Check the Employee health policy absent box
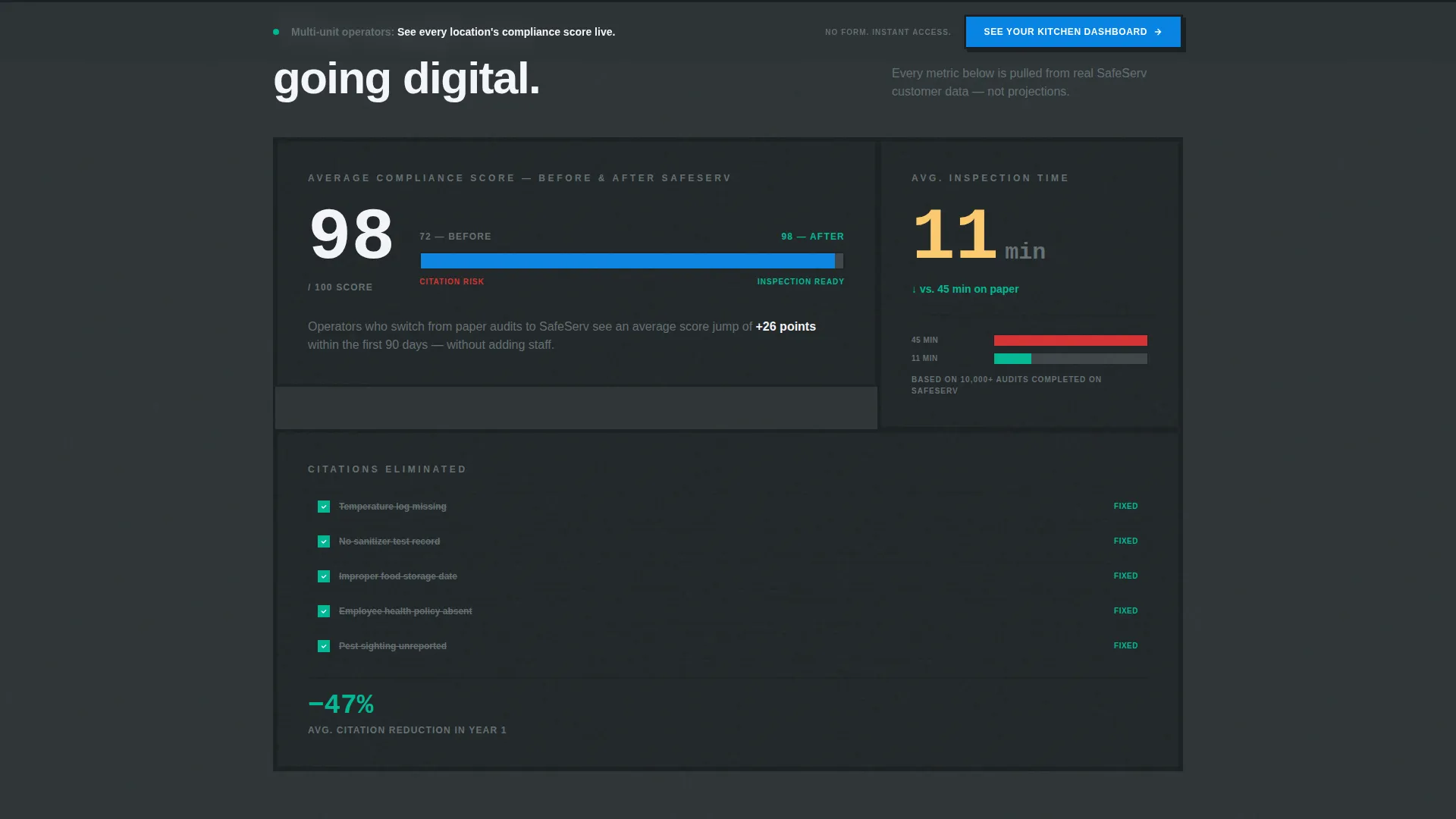Viewport: 1456px width, 819px height. click(x=324, y=611)
